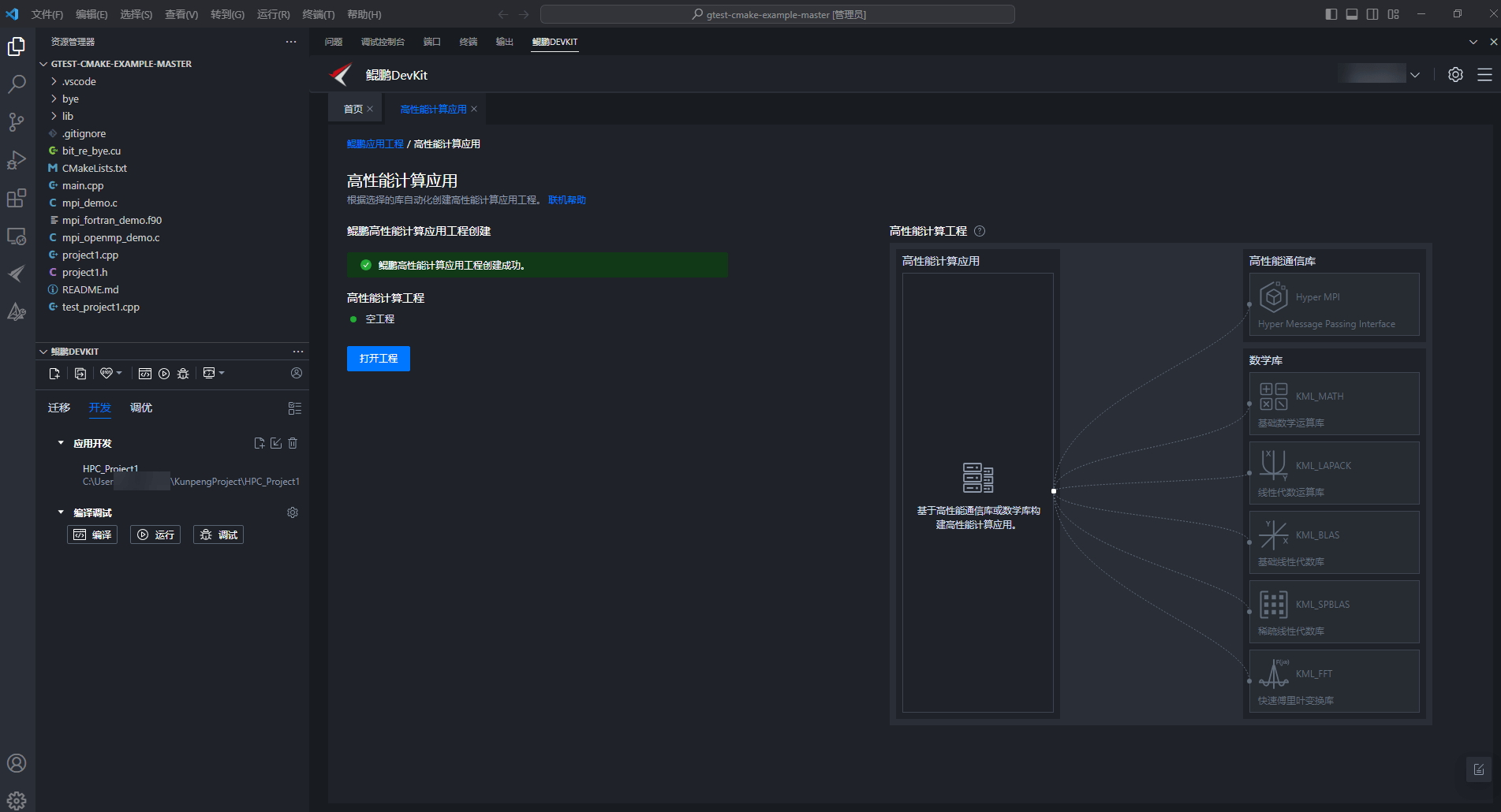
Task: Click the import icon in 应用开发 section
Action: click(276, 443)
